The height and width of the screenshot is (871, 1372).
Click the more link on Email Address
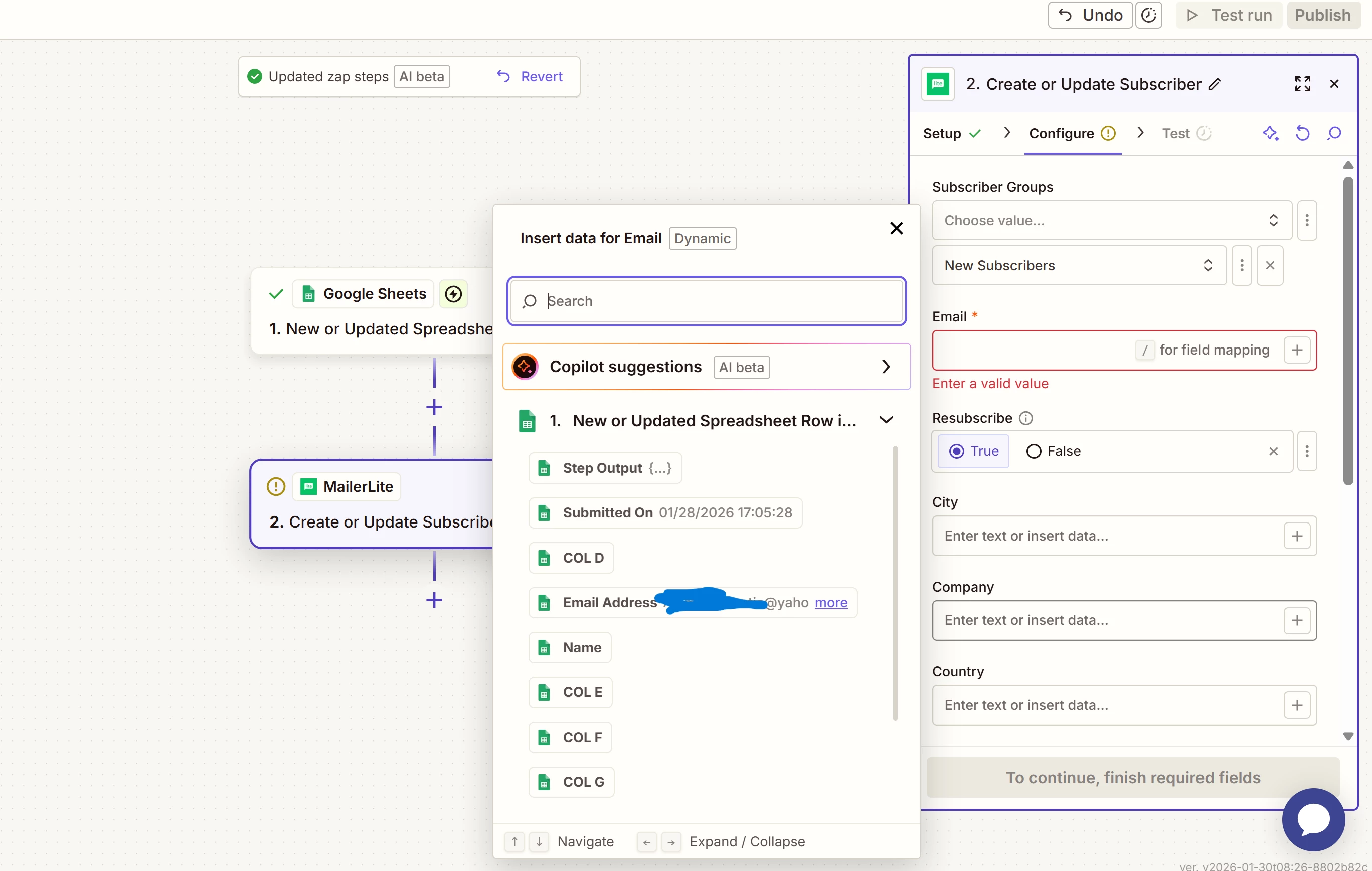click(x=831, y=603)
